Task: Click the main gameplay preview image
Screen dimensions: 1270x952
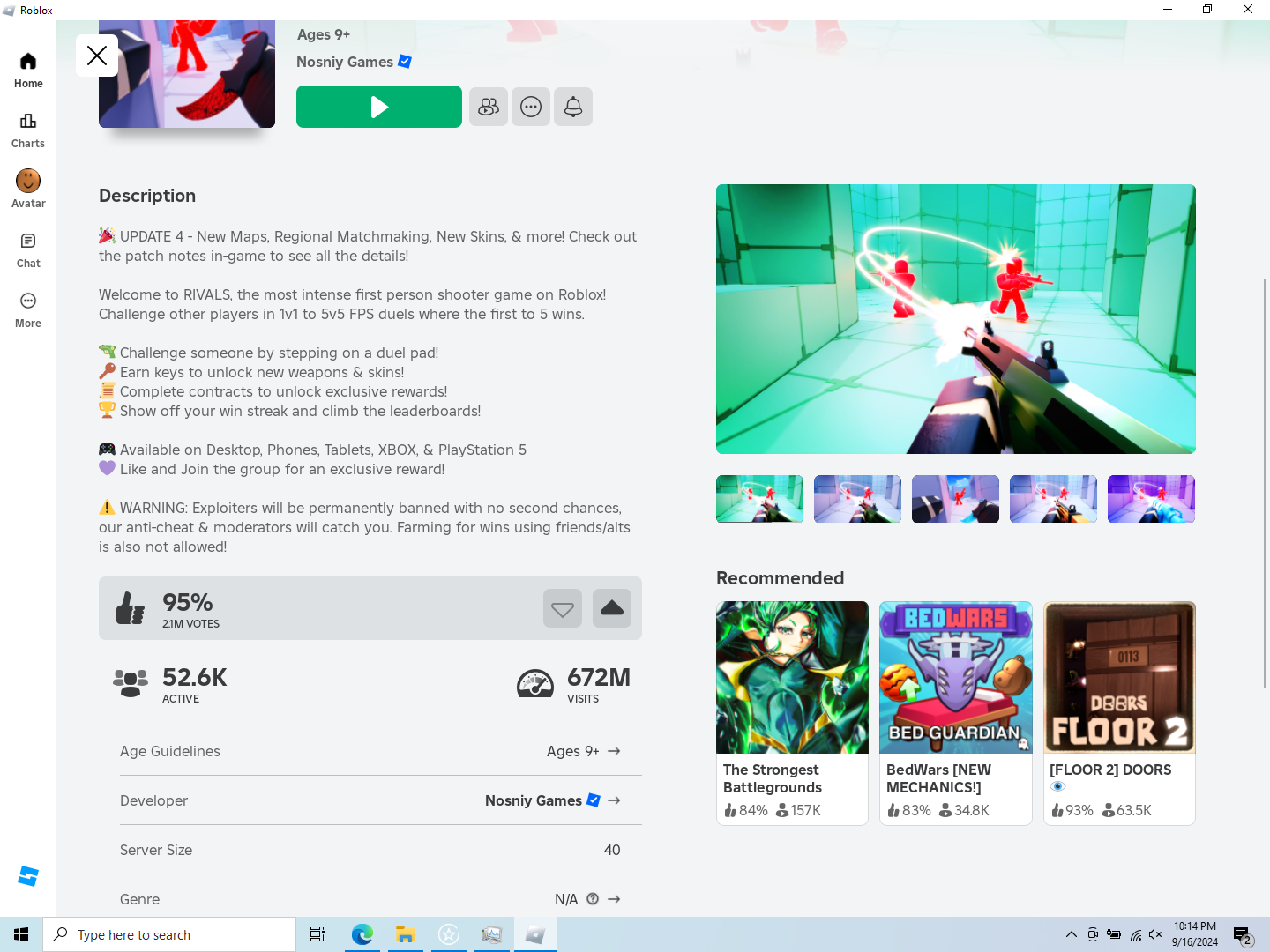Action: pos(956,319)
